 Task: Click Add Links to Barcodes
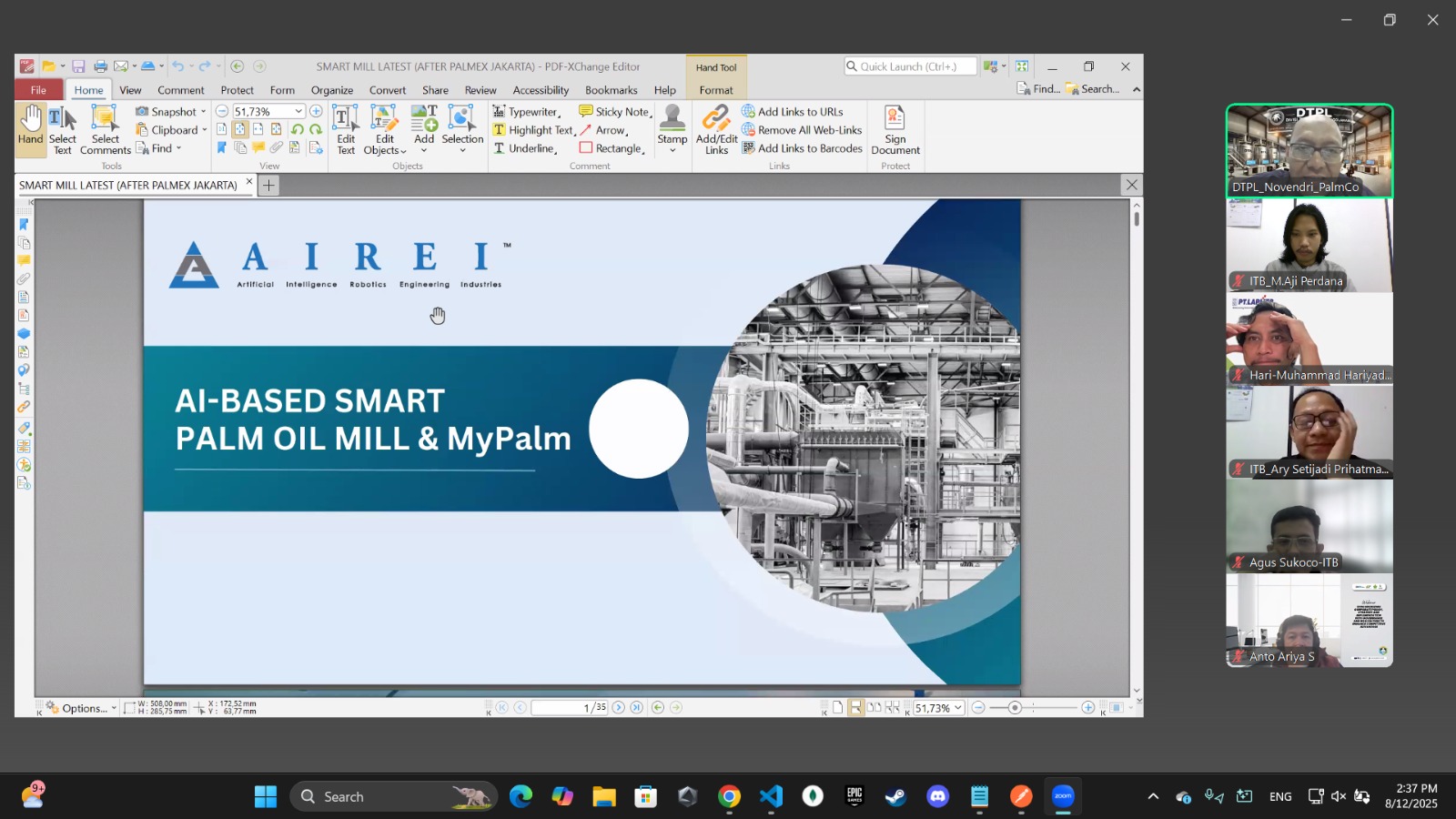pyautogui.click(x=802, y=147)
